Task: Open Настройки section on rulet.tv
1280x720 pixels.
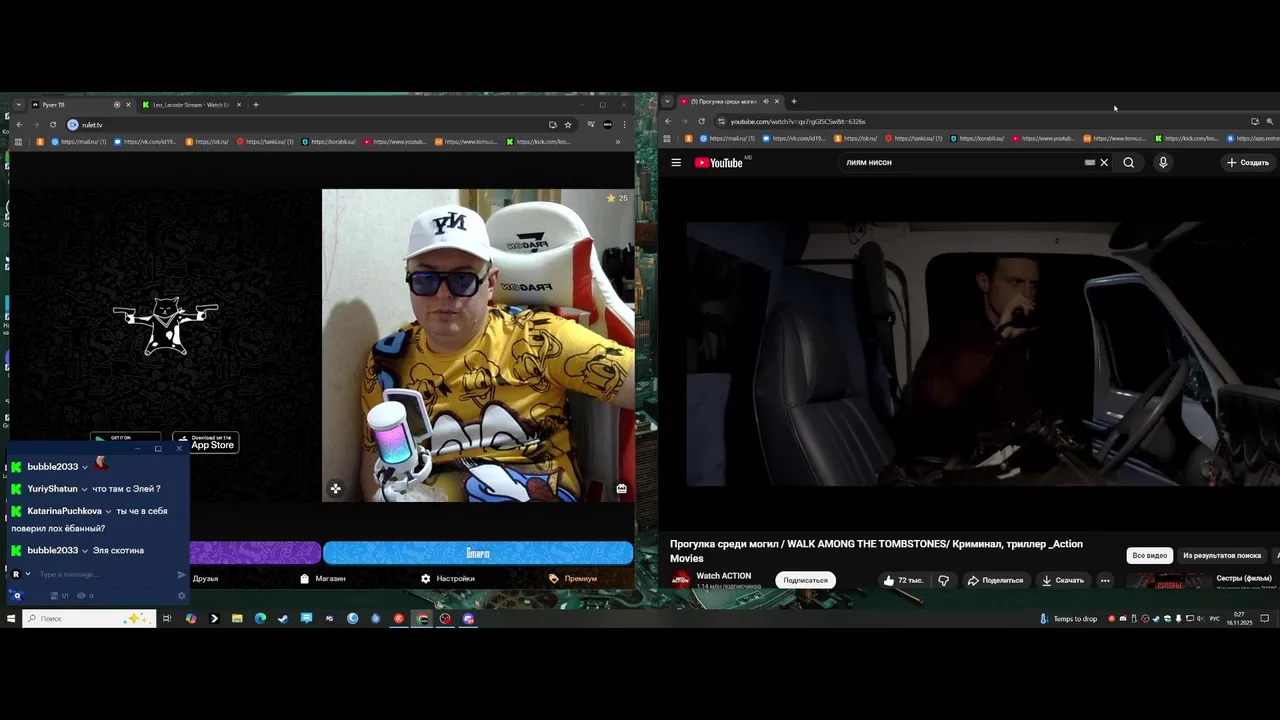Action: point(448,579)
